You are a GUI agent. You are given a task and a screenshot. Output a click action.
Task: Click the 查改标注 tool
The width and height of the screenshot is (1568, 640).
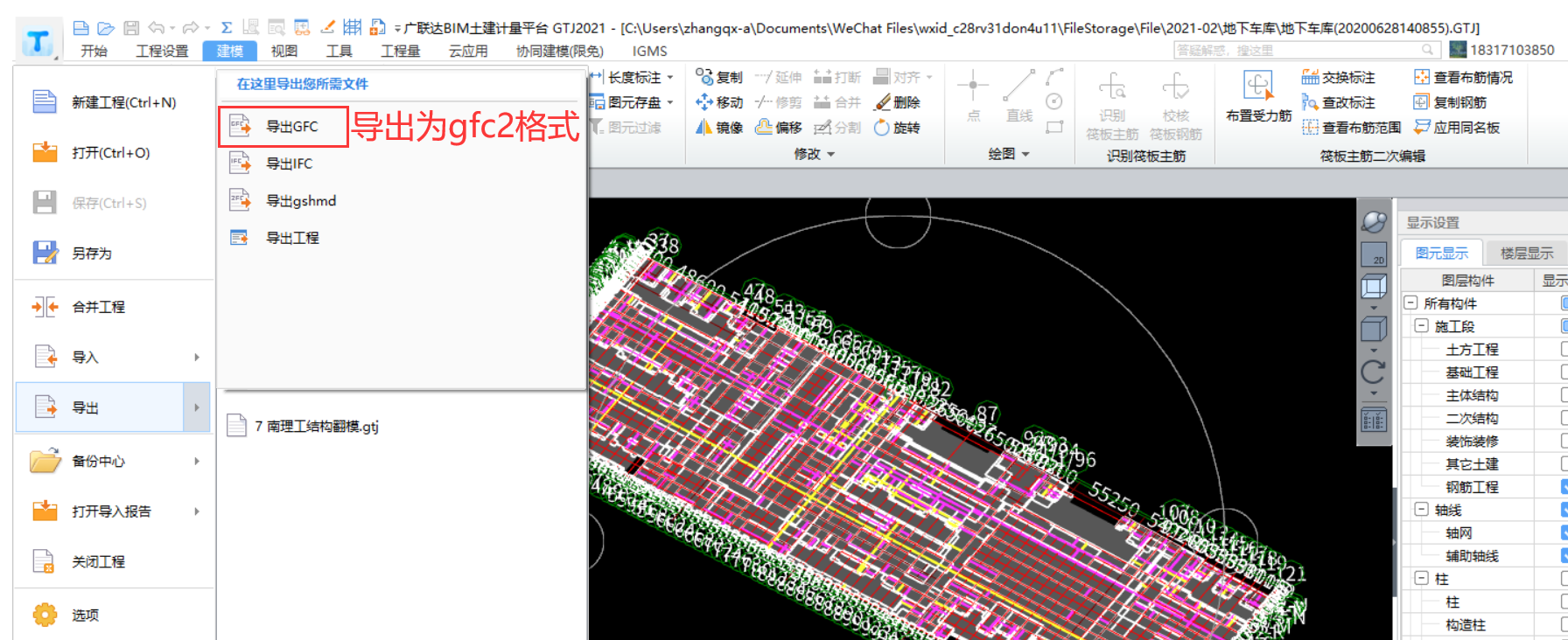coord(1339,102)
